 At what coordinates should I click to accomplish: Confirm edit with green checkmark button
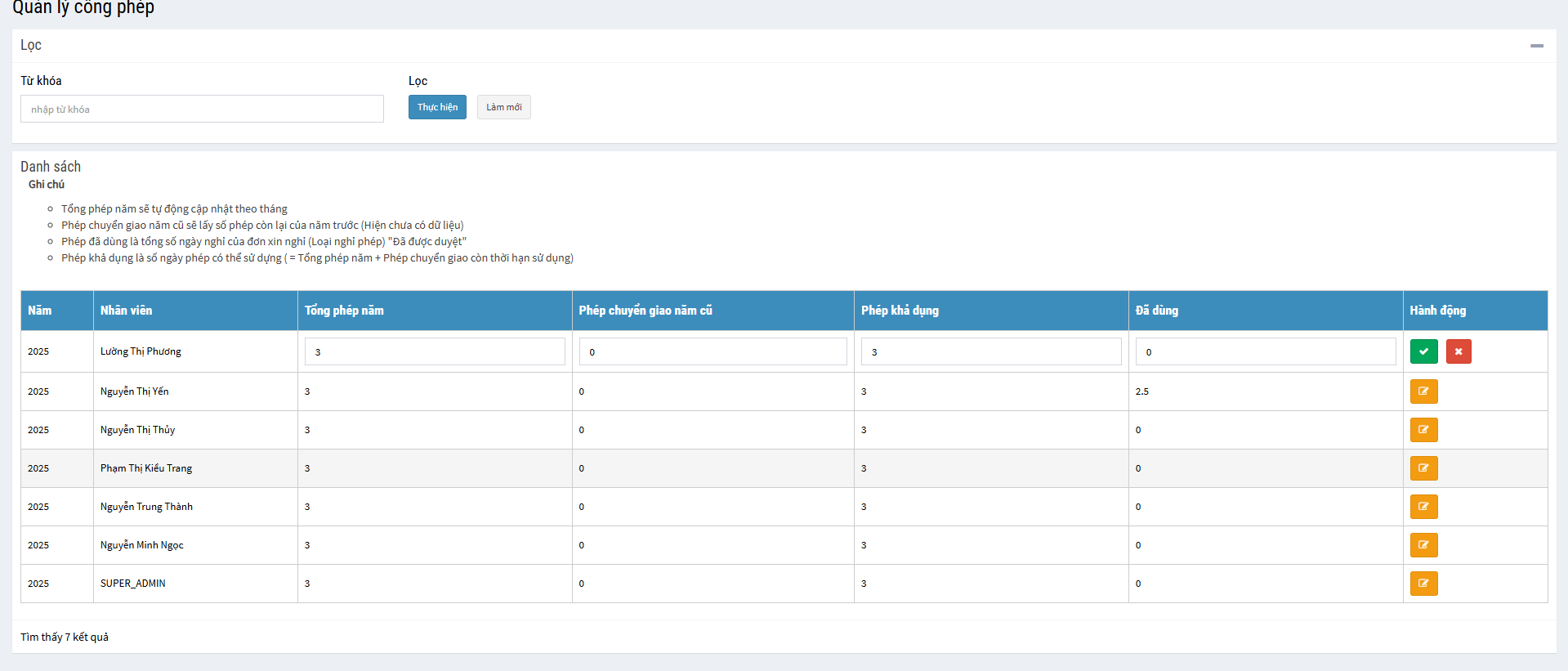point(1423,351)
